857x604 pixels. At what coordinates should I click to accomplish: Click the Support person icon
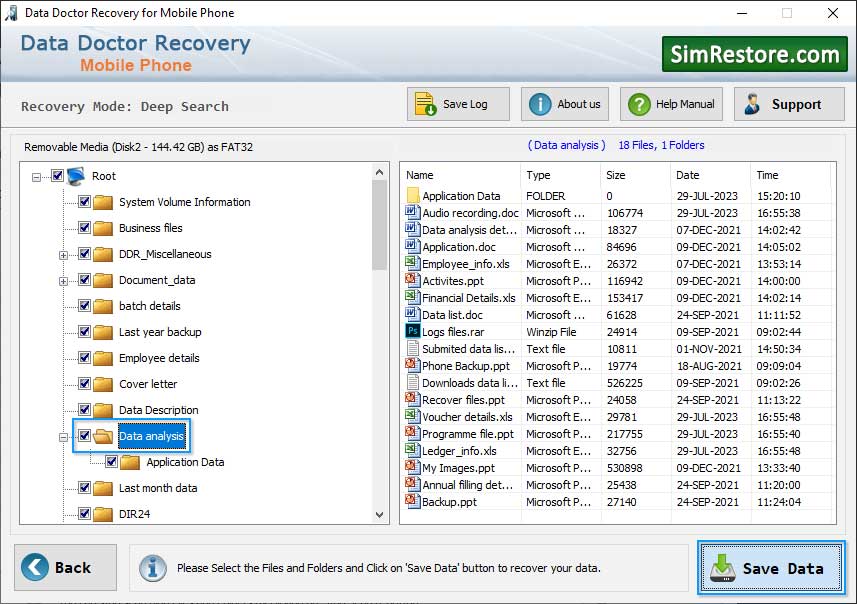coord(752,104)
